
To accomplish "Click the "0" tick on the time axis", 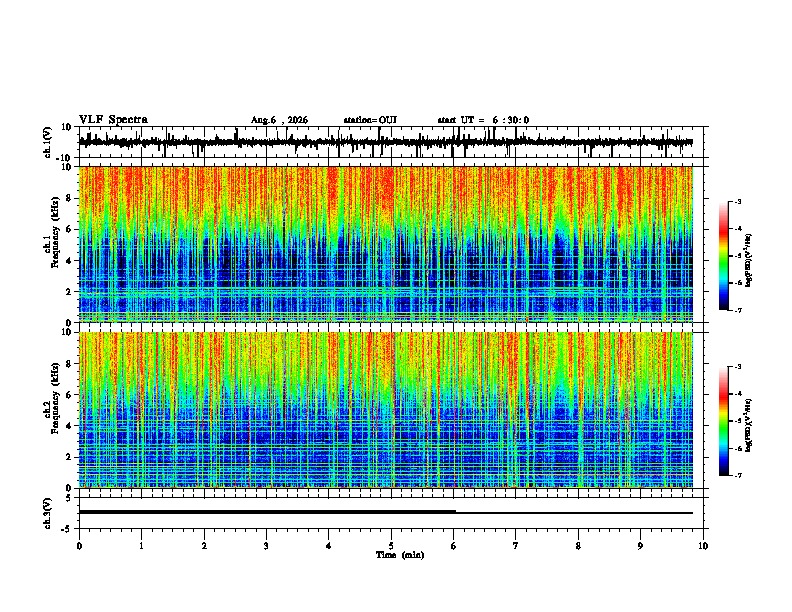I will coord(79,546).
